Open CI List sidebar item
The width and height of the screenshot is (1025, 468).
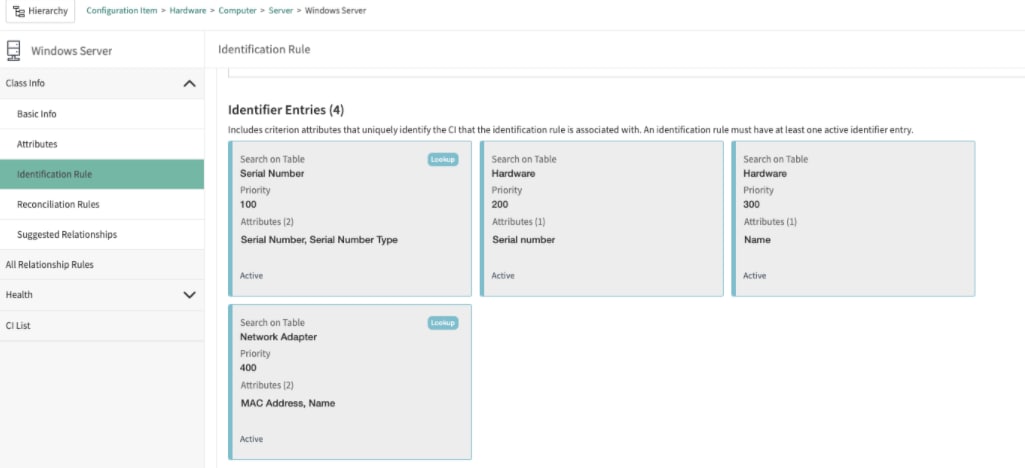coord(102,326)
